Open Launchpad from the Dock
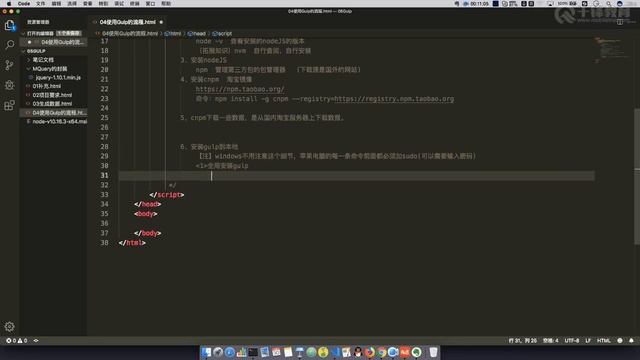Viewport: 640px width, 360px height. [218, 352]
